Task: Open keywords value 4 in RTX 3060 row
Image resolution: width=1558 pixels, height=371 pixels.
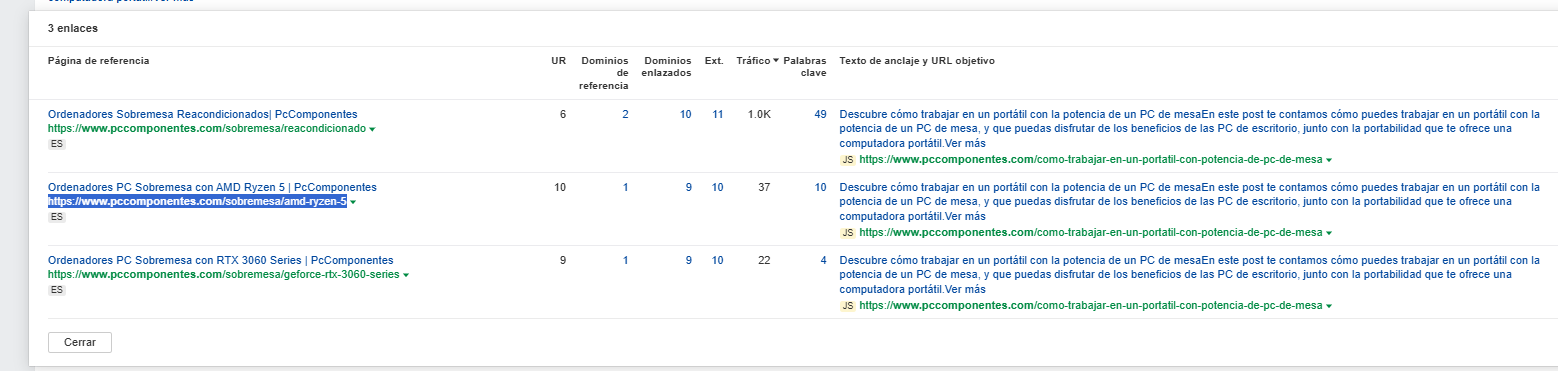Action: point(823,260)
